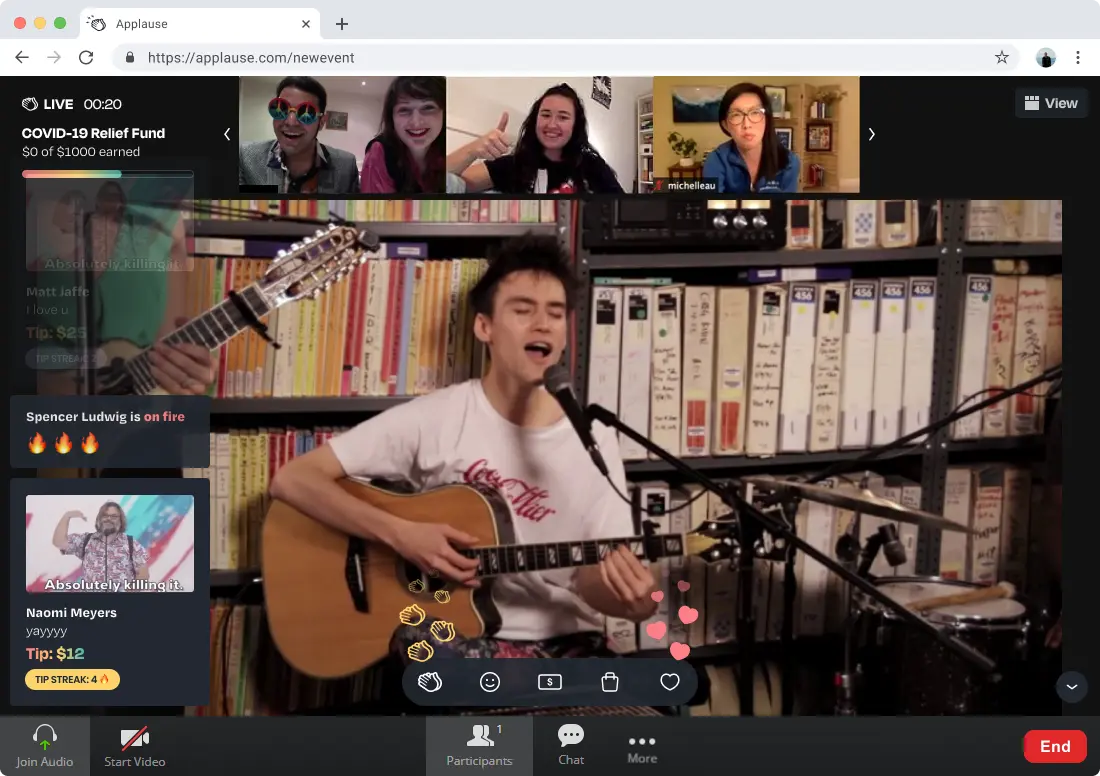Viewport: 1100px width, 776px height.
Task: Click the dollar tip icon
Action: [x=549, y=682]
